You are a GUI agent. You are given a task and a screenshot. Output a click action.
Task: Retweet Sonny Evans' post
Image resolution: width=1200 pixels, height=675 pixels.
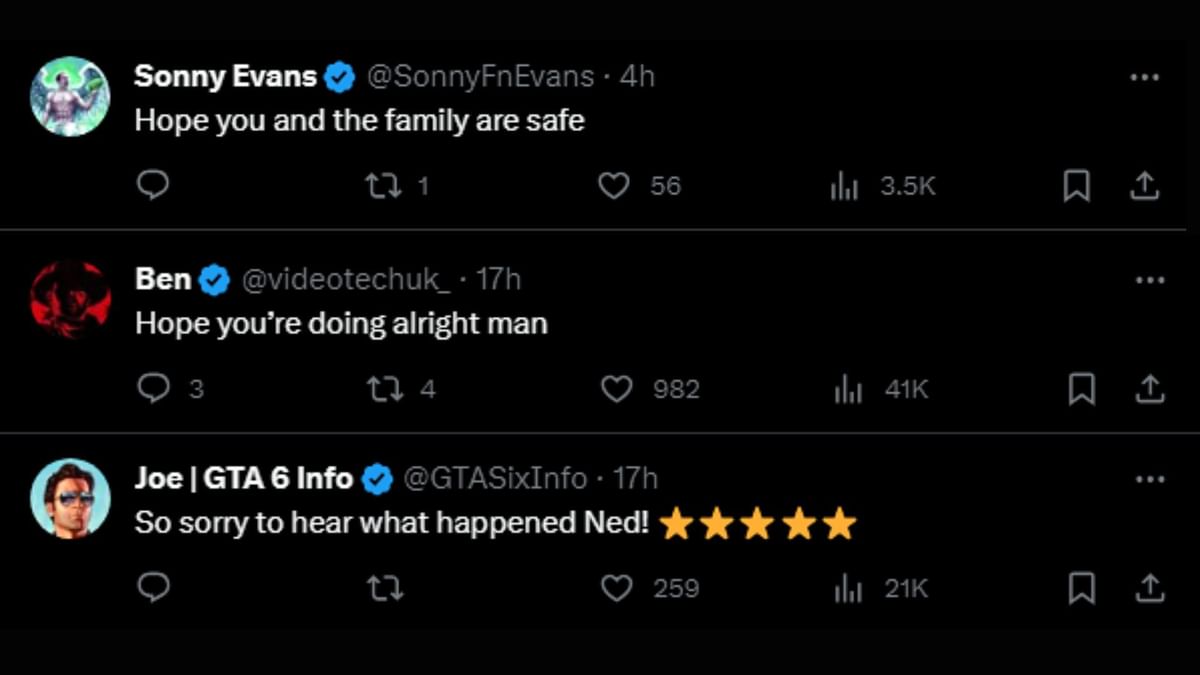(x=383, y=186)
